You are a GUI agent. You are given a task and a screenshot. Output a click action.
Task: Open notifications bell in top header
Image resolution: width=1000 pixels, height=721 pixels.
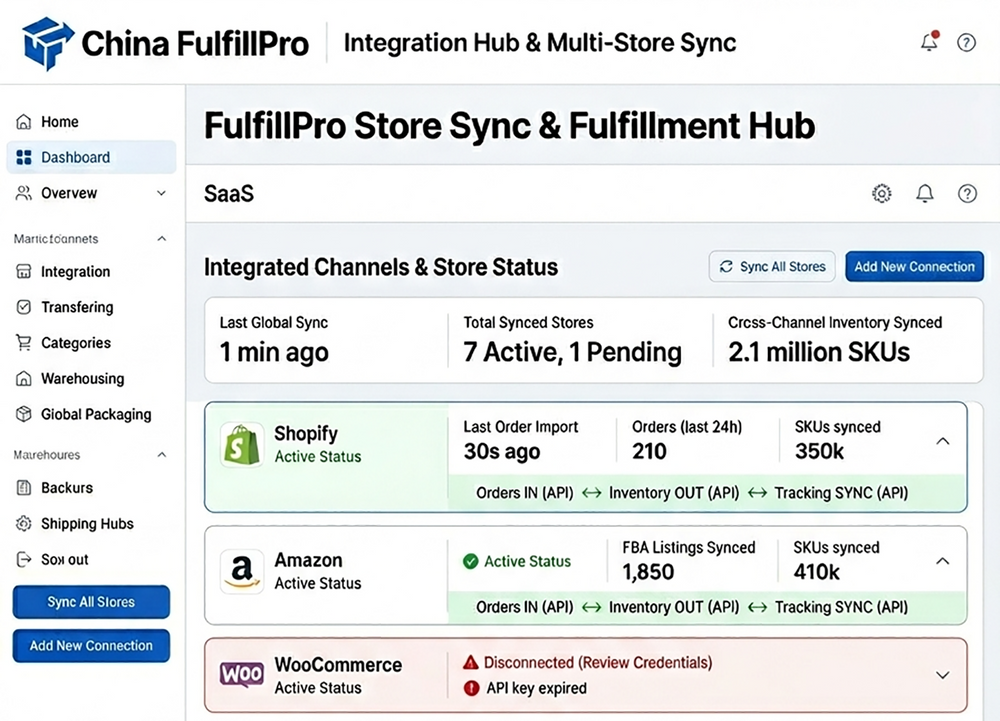pos(930,41)
